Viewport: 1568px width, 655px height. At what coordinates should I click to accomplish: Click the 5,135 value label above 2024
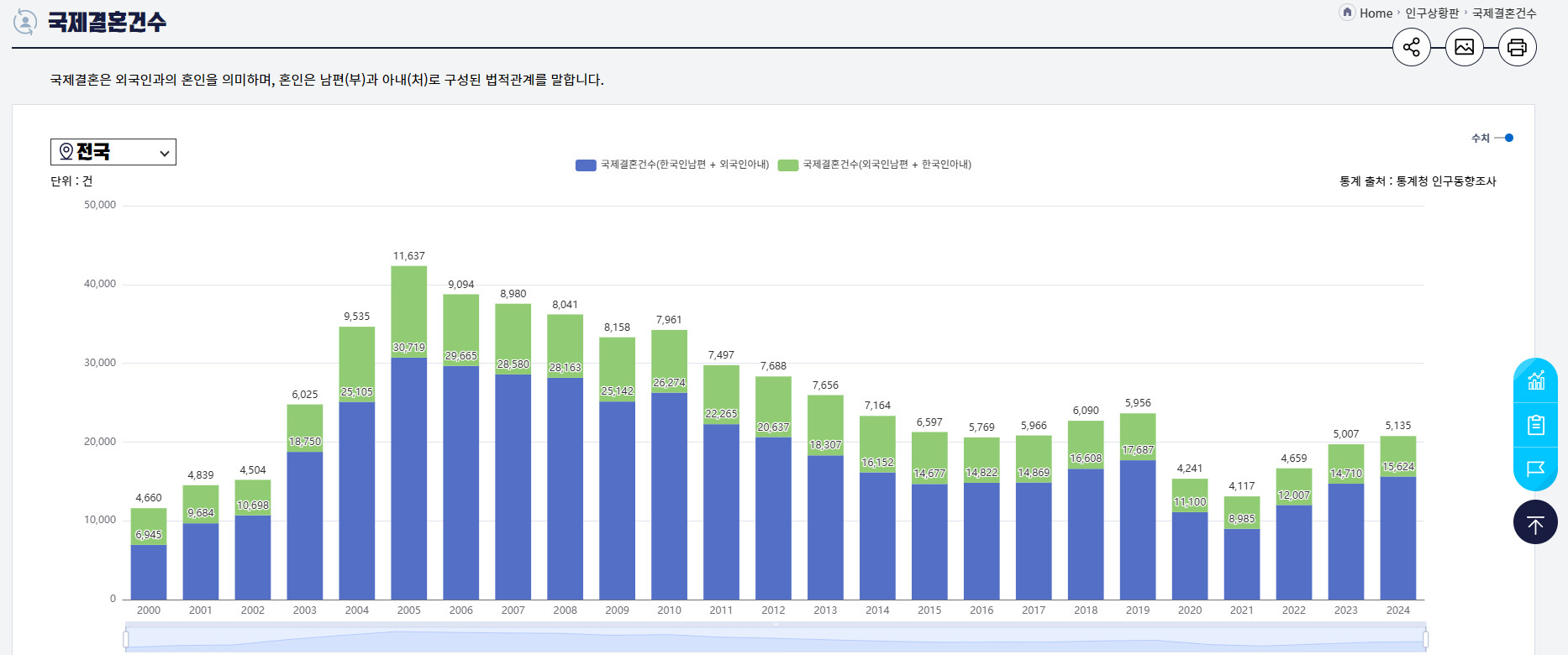coord(1398,426)
